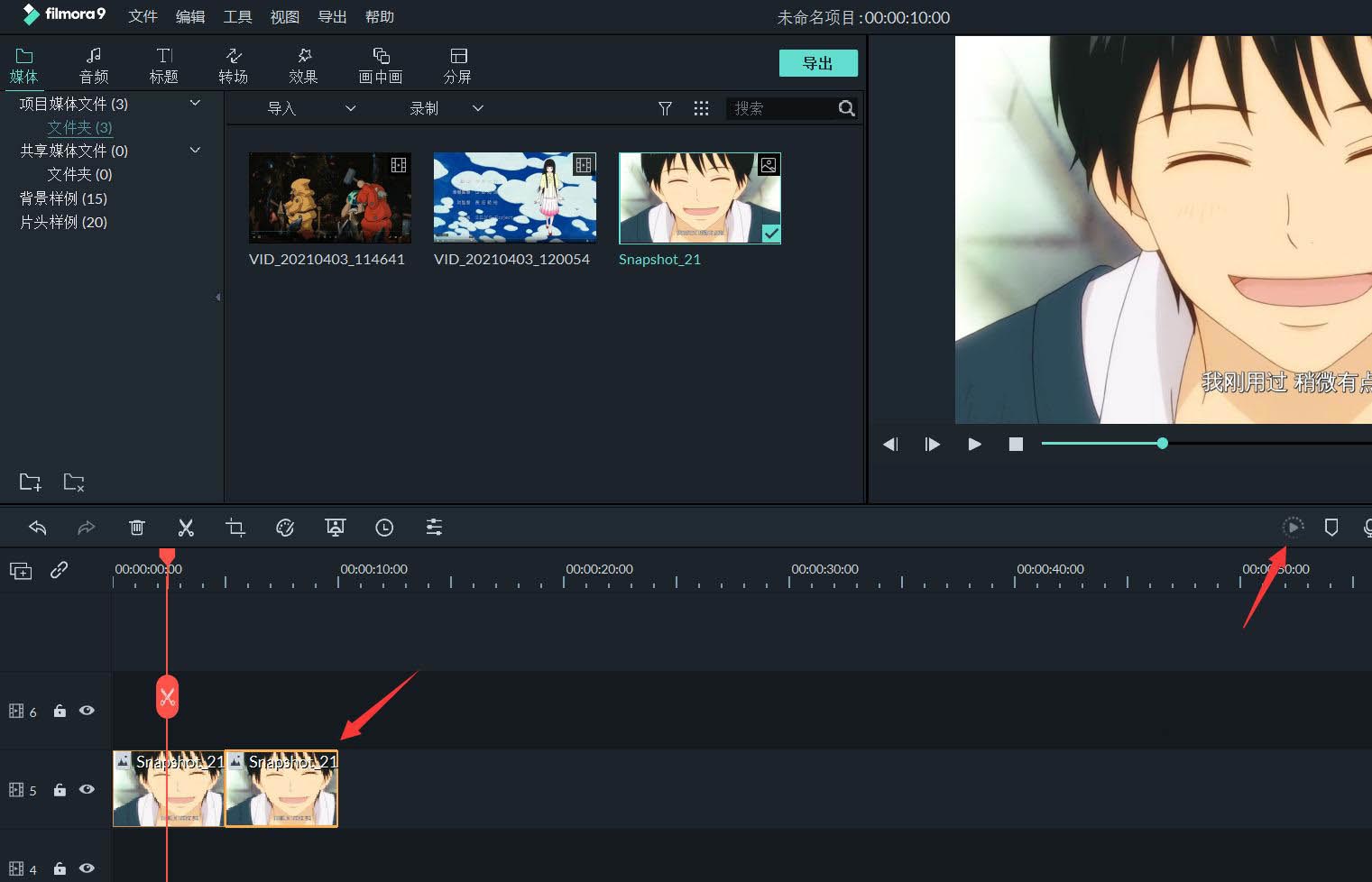
Task: Lock track 6 using the padlock icon
Action: [x=59, y=711]
